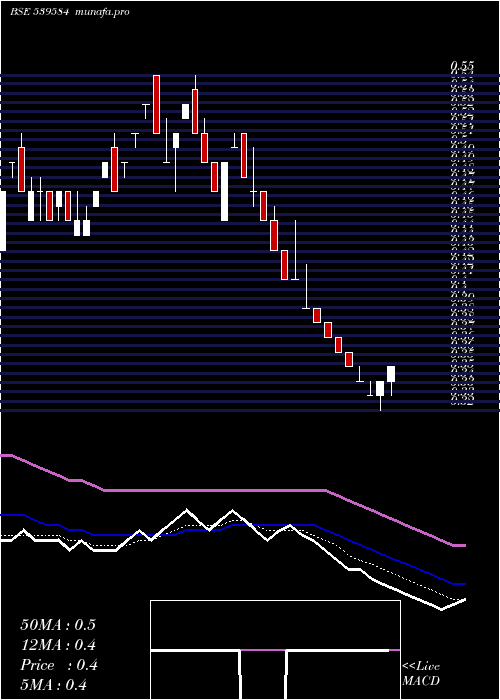500x700 pixels.
Task: Select the purple 50MA line at its right end
Action: click(460, 546)
